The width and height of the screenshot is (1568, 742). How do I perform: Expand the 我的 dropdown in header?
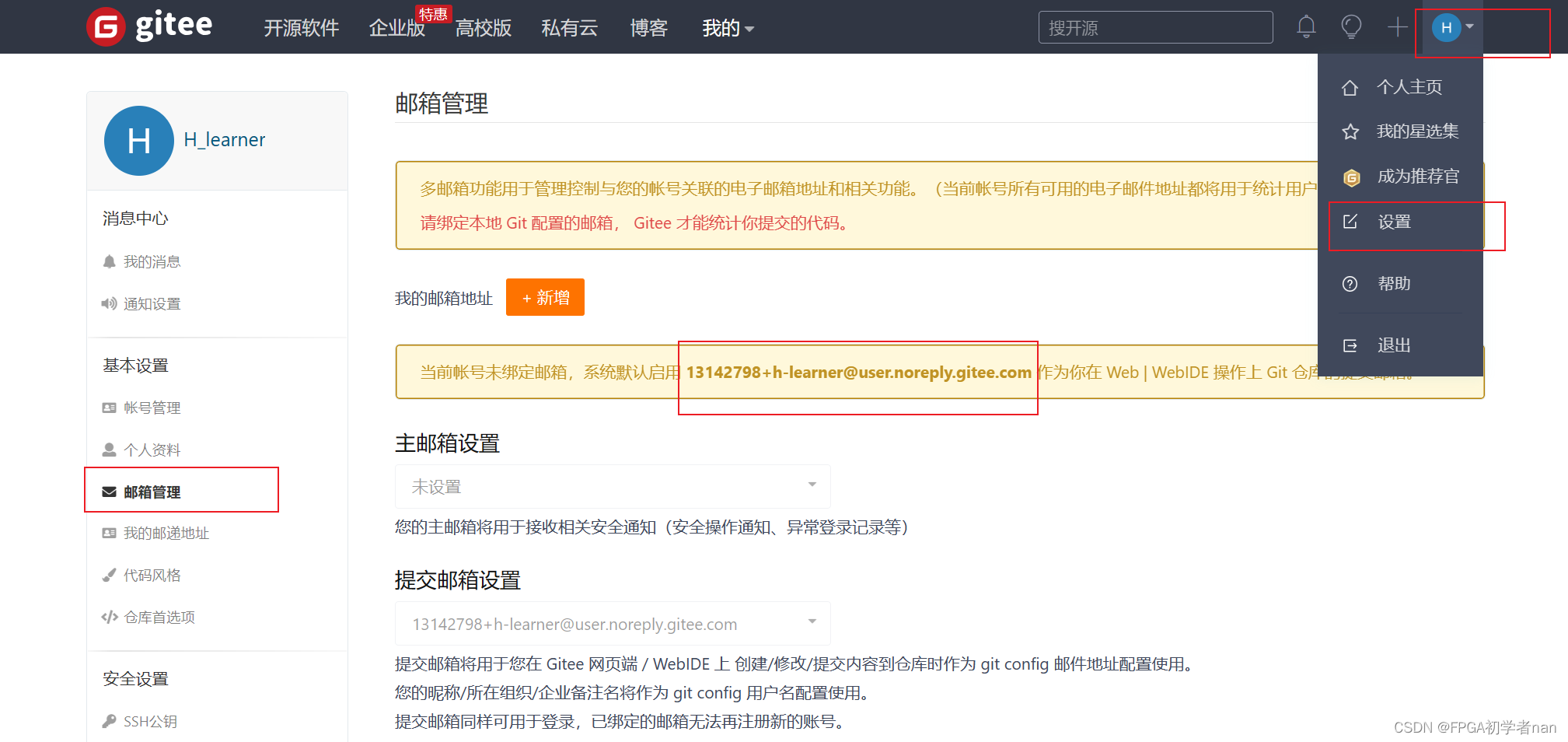pos(728,28)
